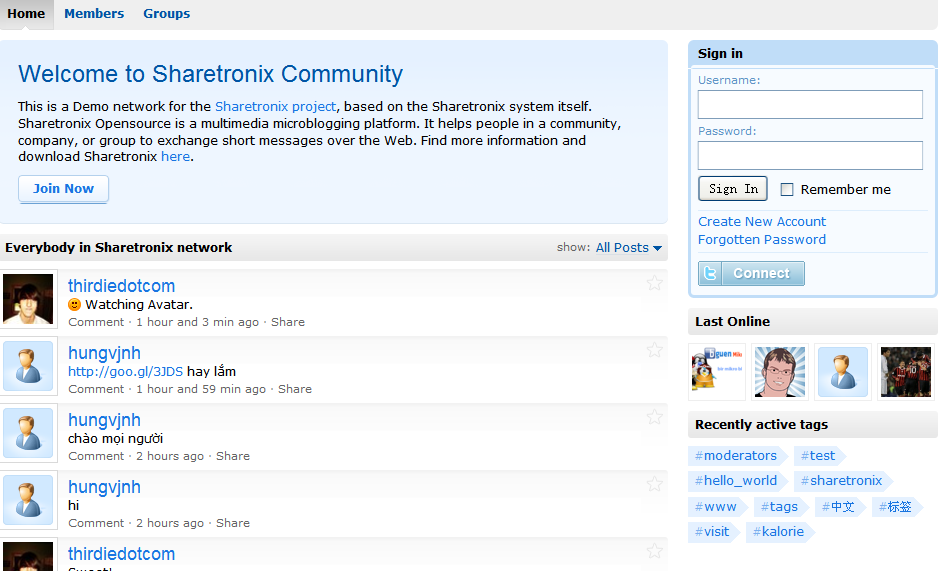Open hungvjnh avatar beside goo.gl link post
The image size is (938, 571).
28,366
